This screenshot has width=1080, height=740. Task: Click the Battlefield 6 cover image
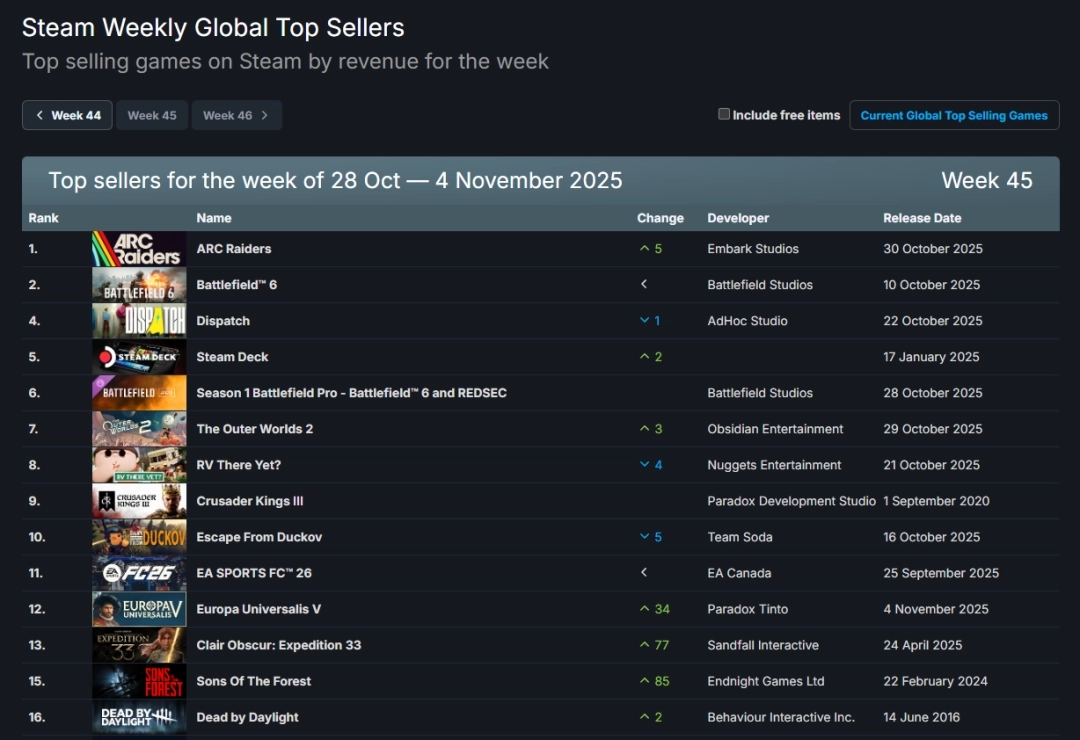[139, 285]
